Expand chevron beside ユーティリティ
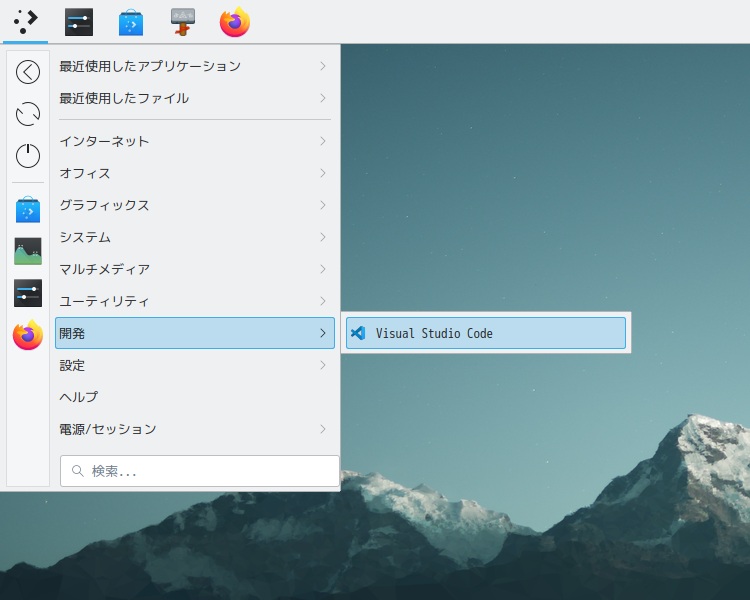750x600 pixels. coord(323,301)
